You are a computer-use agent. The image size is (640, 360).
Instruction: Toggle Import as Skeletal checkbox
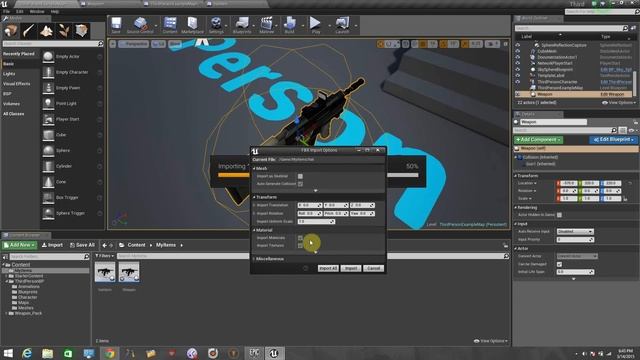pos(300,176)
